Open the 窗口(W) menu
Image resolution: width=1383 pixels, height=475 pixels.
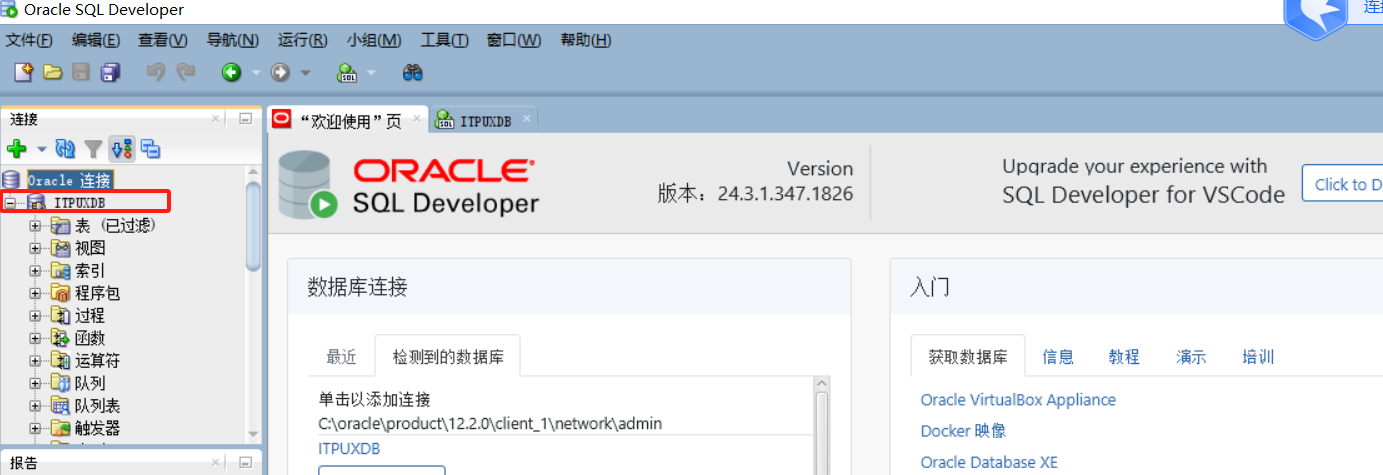514,40
